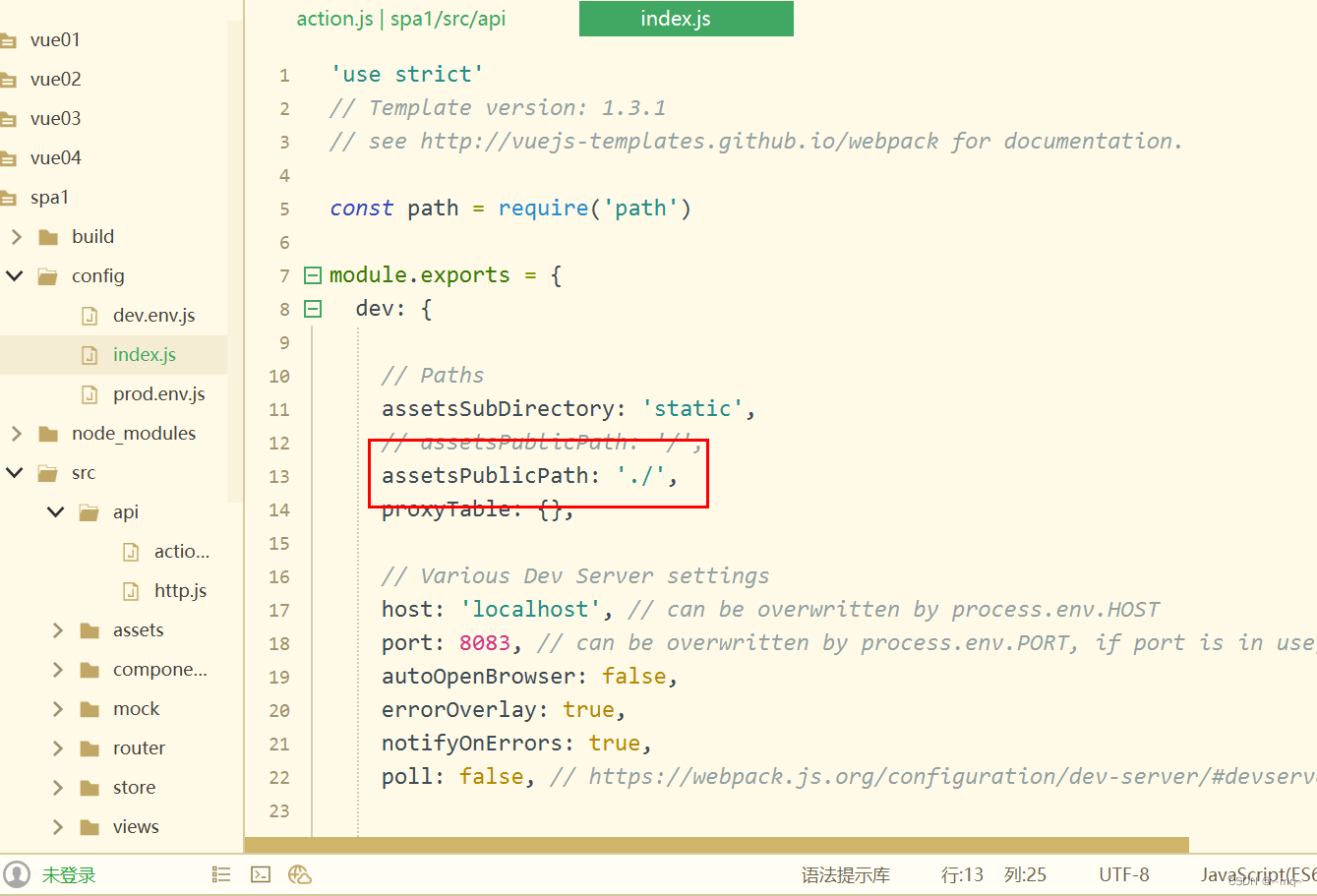The width and height of the screenshot is (1317, 896).
Task: Click the file icon beside actio...
Action: (x=131, y=552)
